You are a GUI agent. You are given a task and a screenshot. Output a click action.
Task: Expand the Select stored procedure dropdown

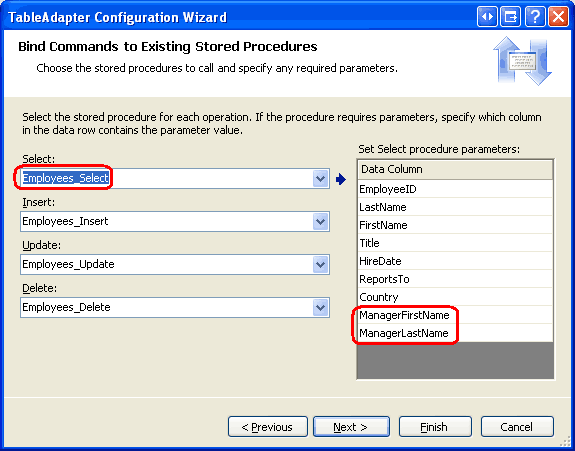click(321, 179)
